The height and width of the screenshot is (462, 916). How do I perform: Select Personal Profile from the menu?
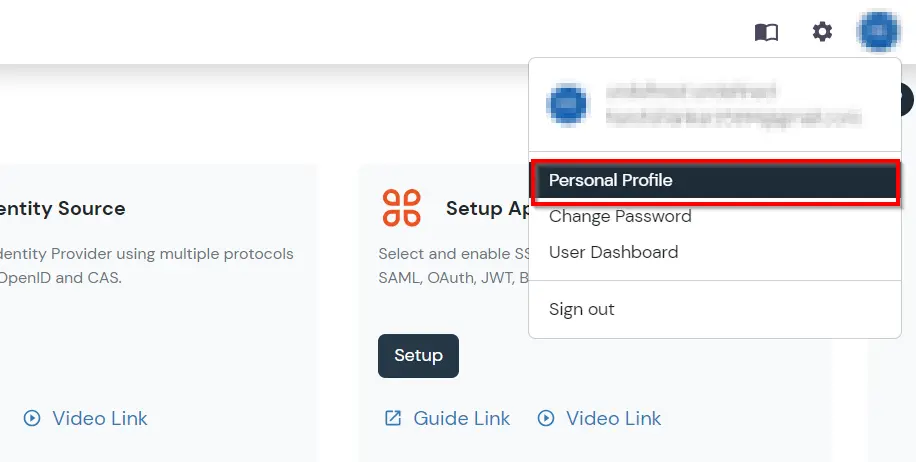[611, 181]
